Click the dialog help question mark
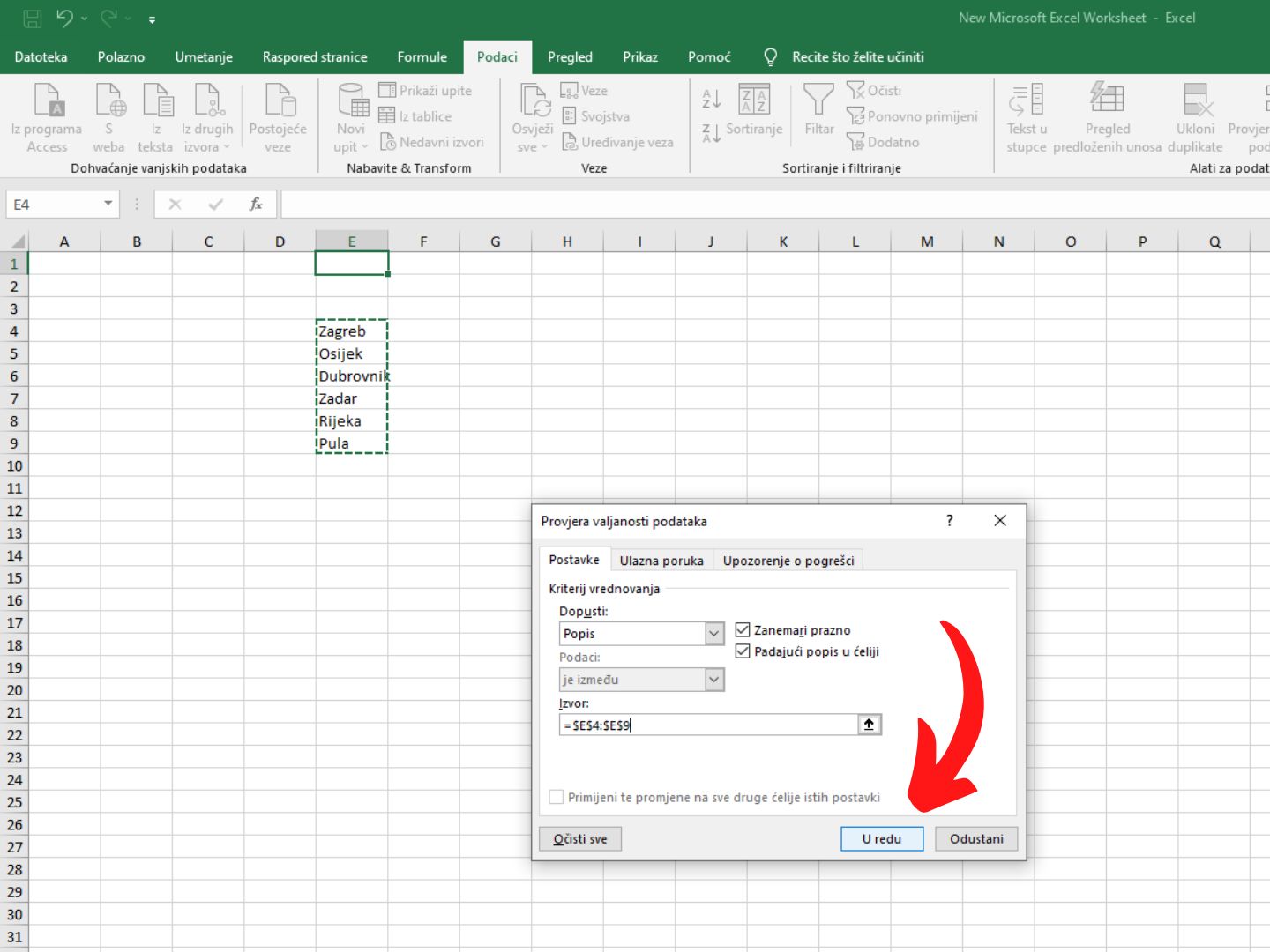This screenshot has width=1270, height=952. coord(949,521)
